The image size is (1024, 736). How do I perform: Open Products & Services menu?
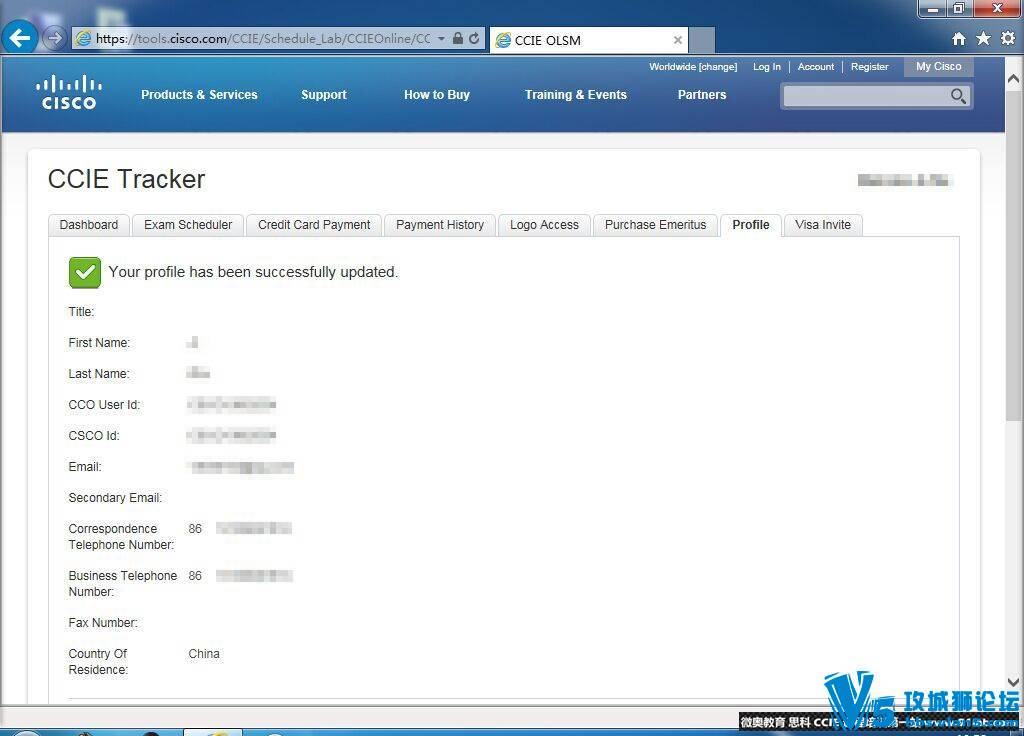click(x=199, y=95)
